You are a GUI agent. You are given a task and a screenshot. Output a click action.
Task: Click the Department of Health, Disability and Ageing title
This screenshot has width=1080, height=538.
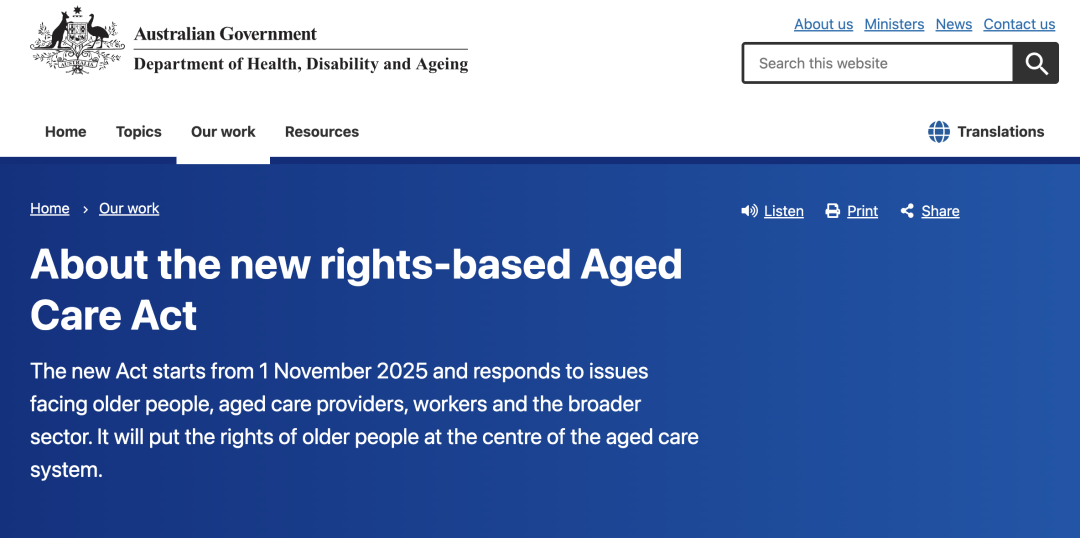pos(301,64)
